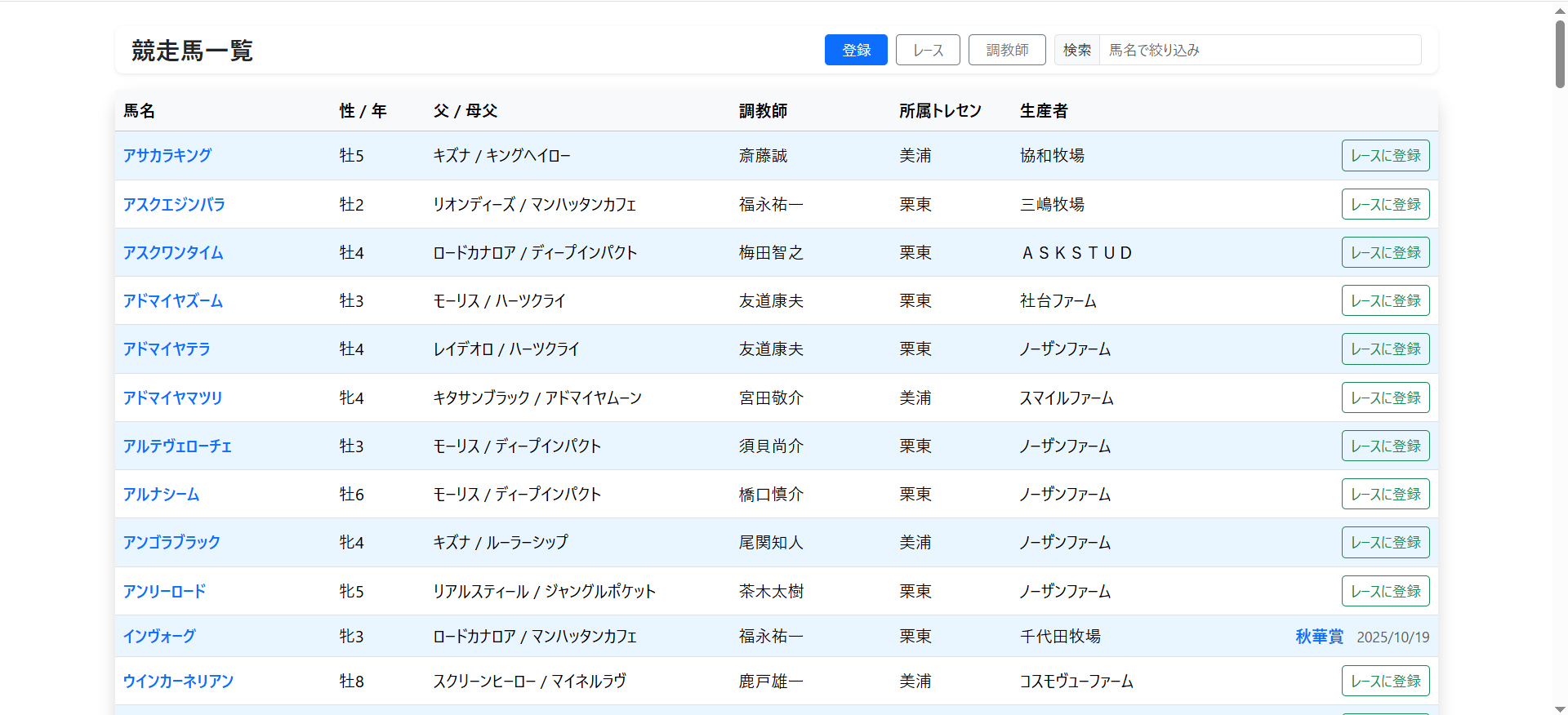Open the アスクワンタイム horse link

coord(173,252)
